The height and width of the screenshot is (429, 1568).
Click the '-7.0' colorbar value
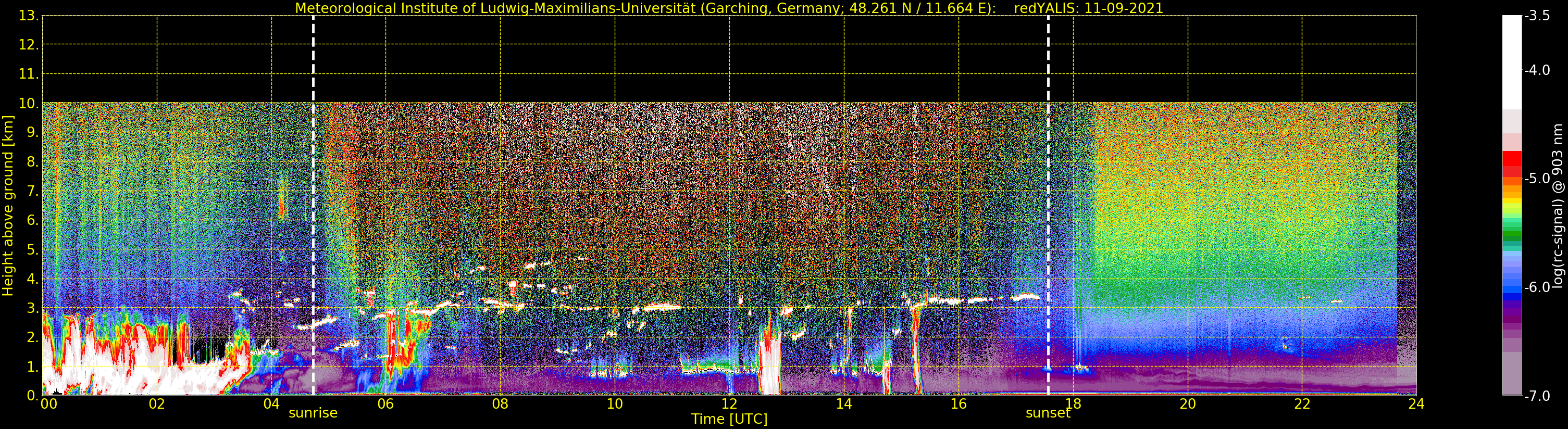[1538, 396]
